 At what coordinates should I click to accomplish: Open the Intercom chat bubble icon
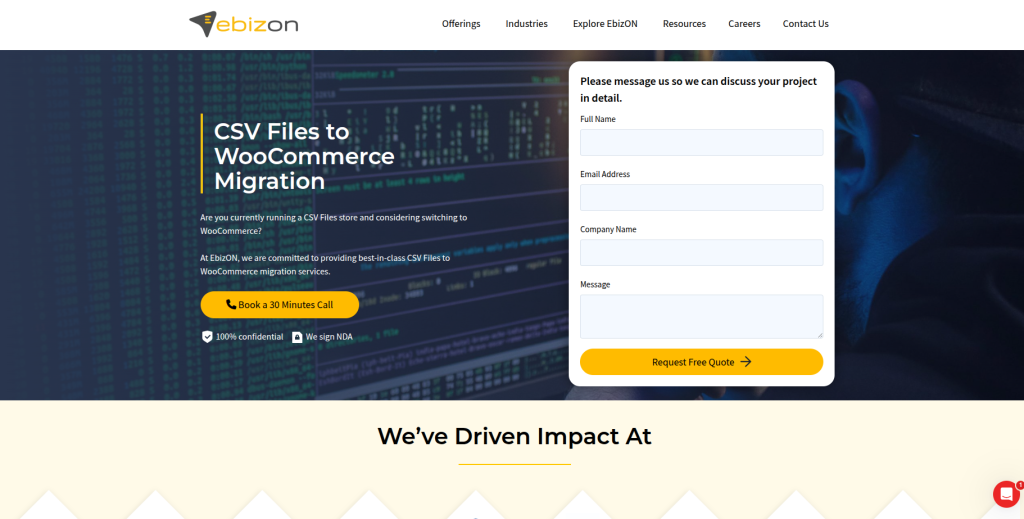[x=1006, y=494]
